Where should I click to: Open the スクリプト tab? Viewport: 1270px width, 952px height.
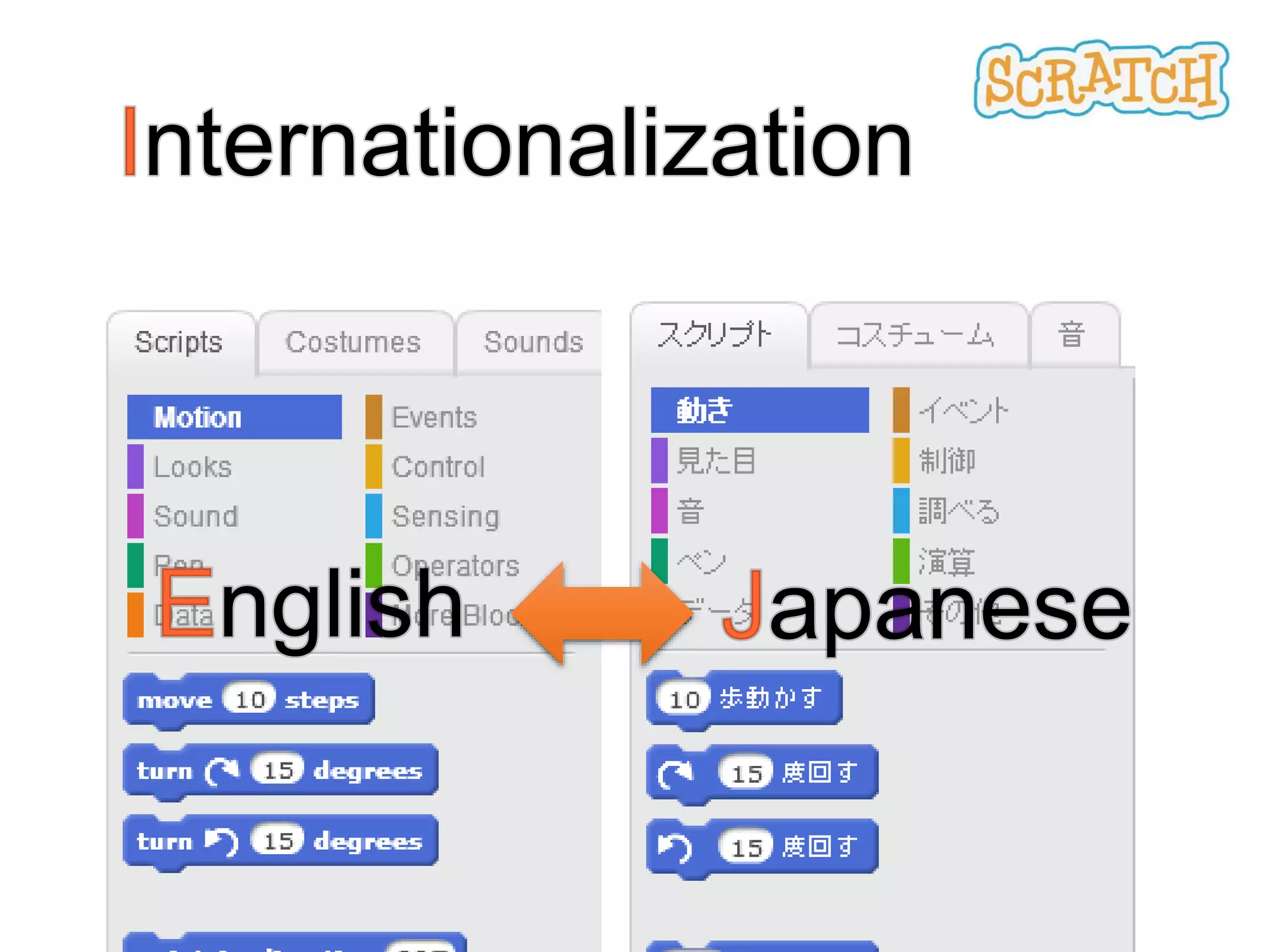[x=717, y=335]
